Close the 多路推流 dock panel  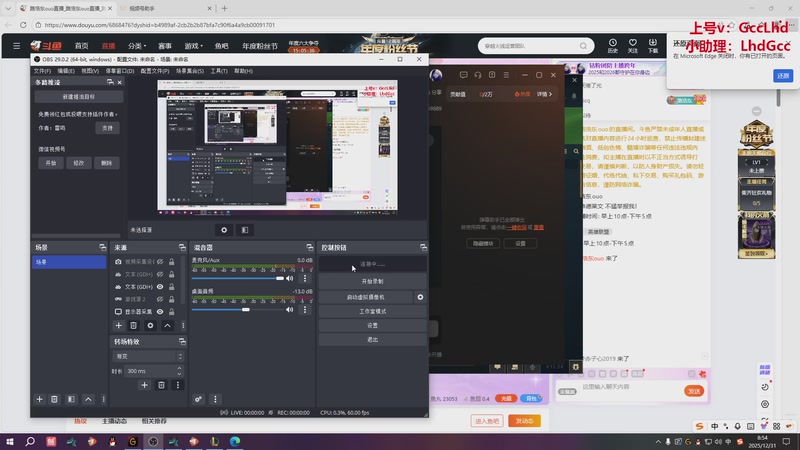[120, 82]
